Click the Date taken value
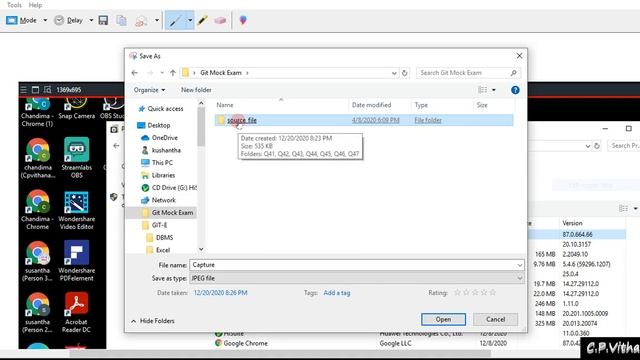Viewport: 640px width, 360px height. [x=220, y=293]
